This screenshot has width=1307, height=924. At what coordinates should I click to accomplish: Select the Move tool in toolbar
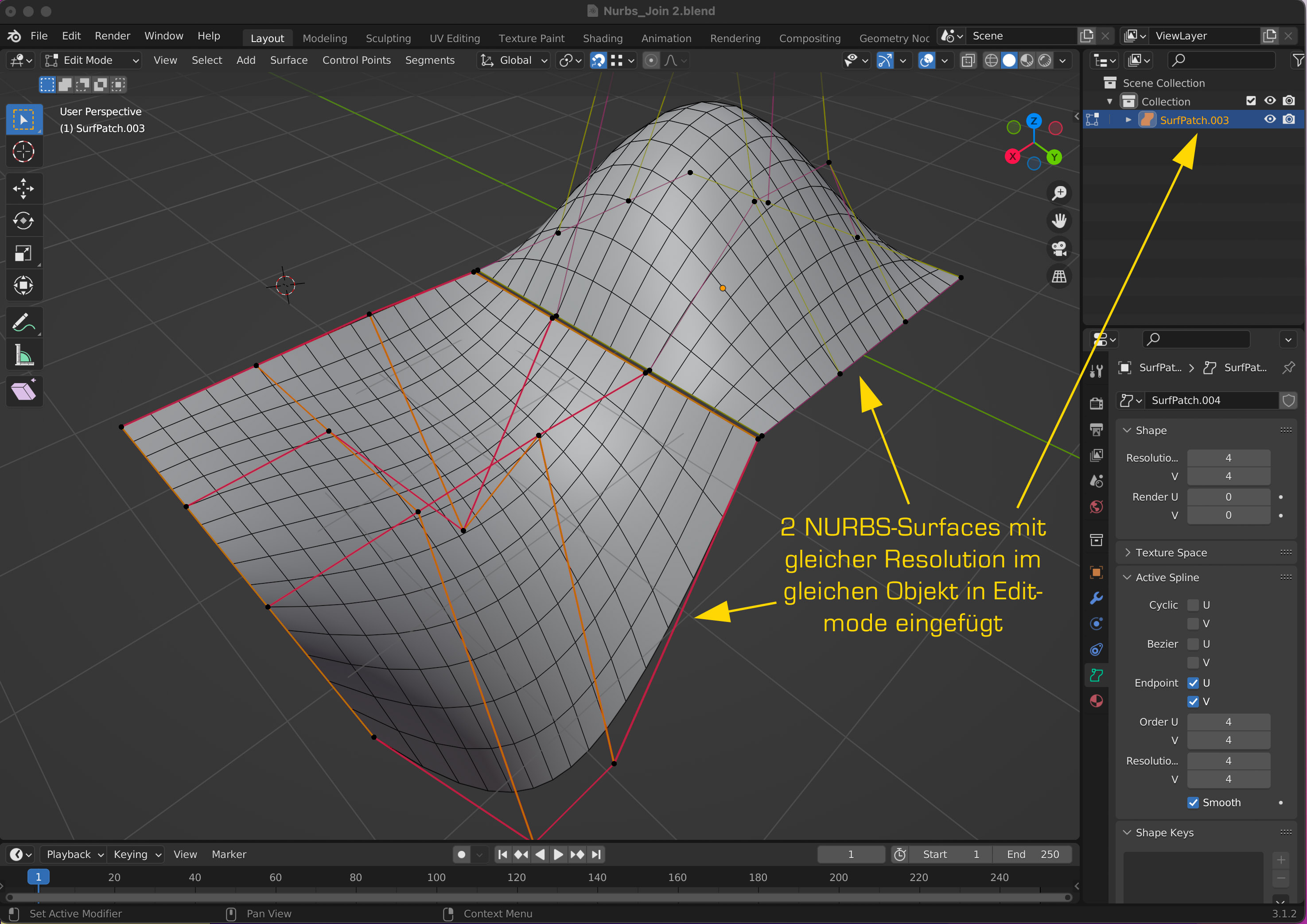pyautogui.click(x=23, y=189)
